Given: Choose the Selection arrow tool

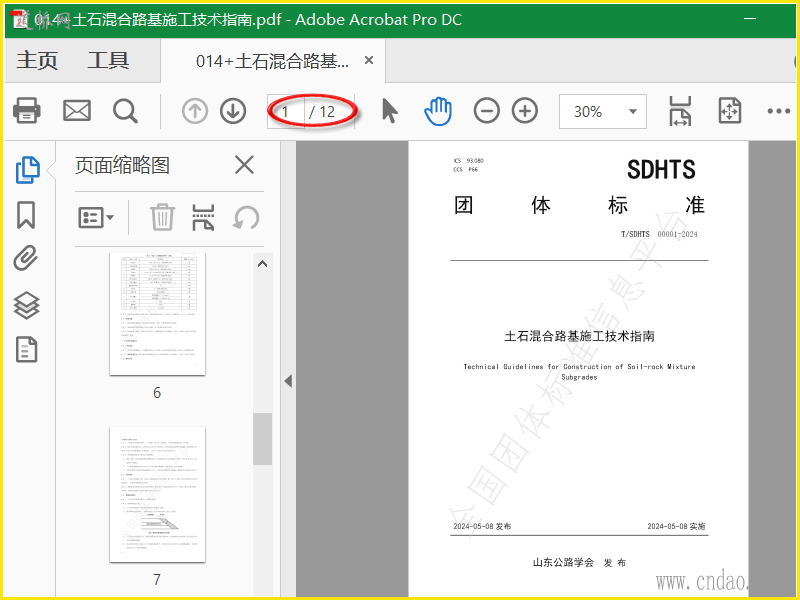Looking at the screenshot, I should click(x=390, y=110).
